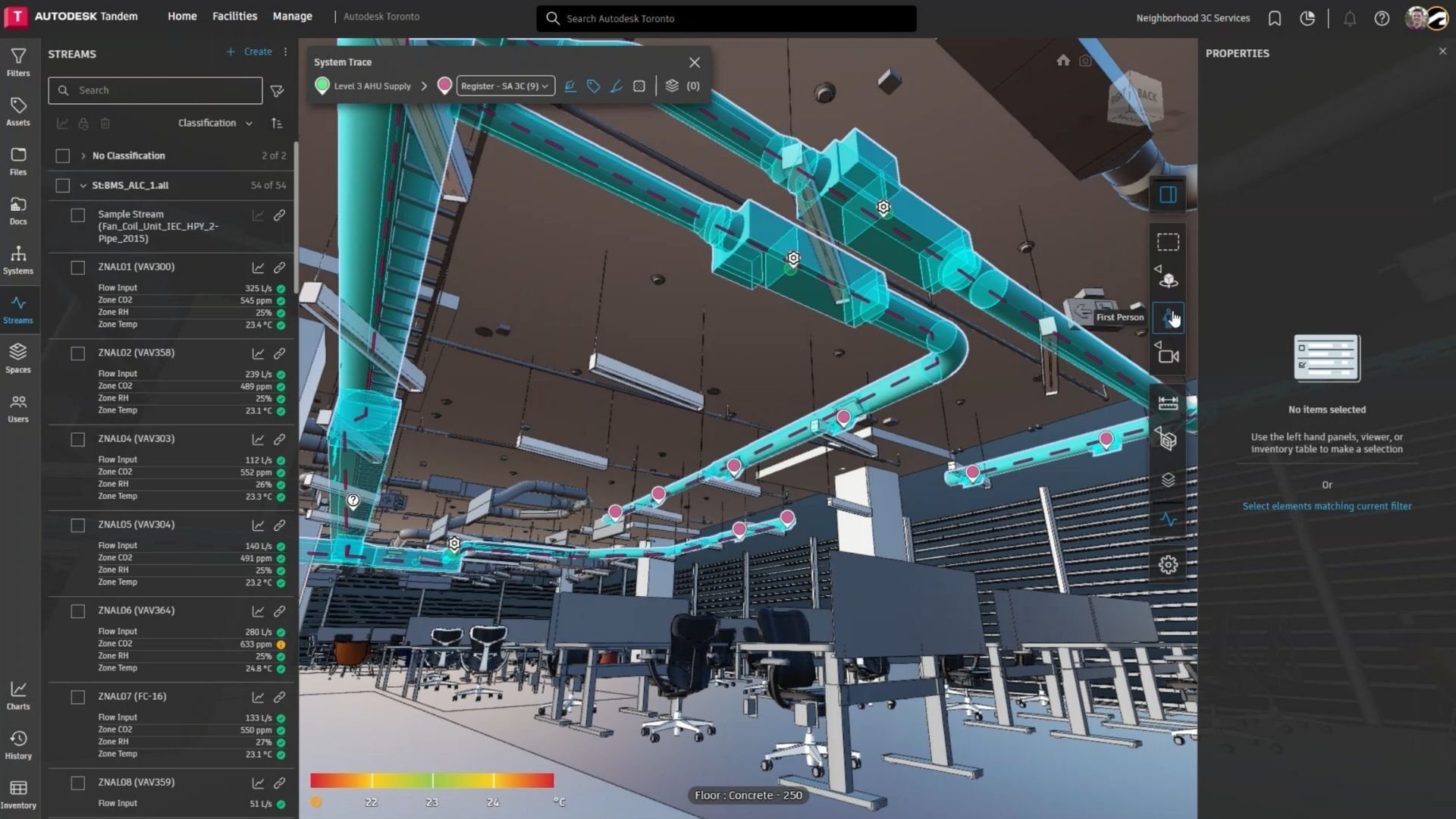This screenshot has height=819, width=1456.
Task: Select the First Person navigation tool
Action: pyautogui.click(x=1168, y=317)
